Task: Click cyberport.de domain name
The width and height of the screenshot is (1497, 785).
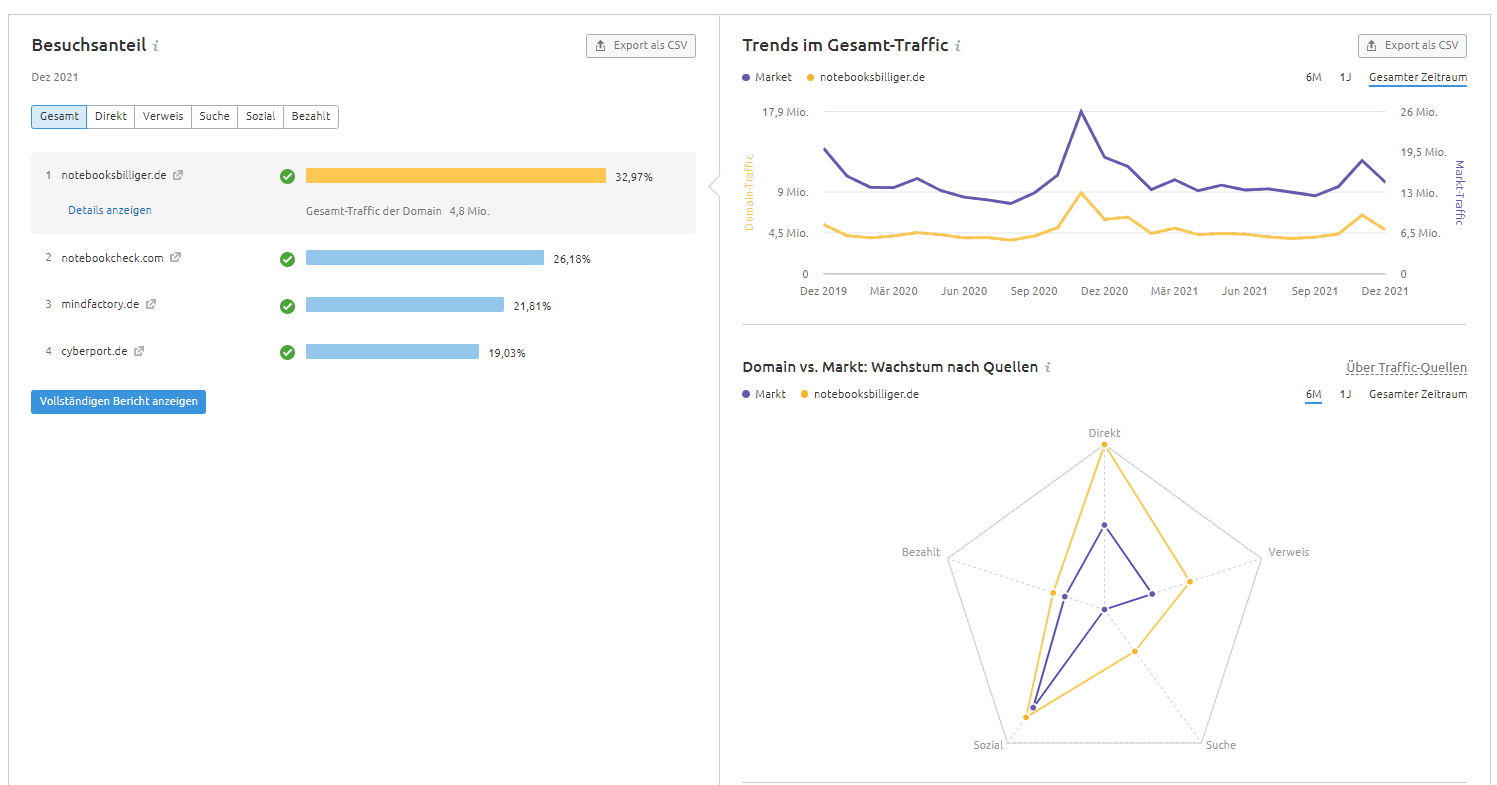Action: pos(94,351)
